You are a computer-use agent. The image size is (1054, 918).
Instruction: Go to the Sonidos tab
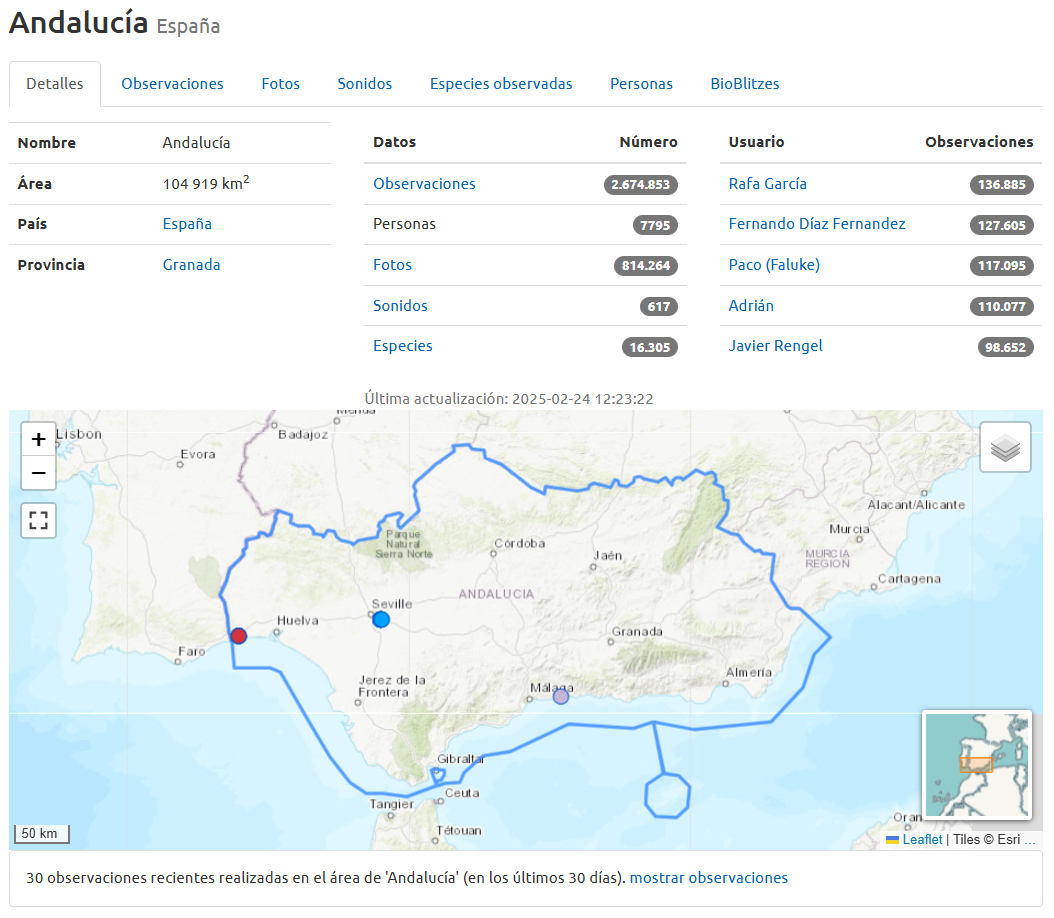pyautogui.click(x=364, y=84)
